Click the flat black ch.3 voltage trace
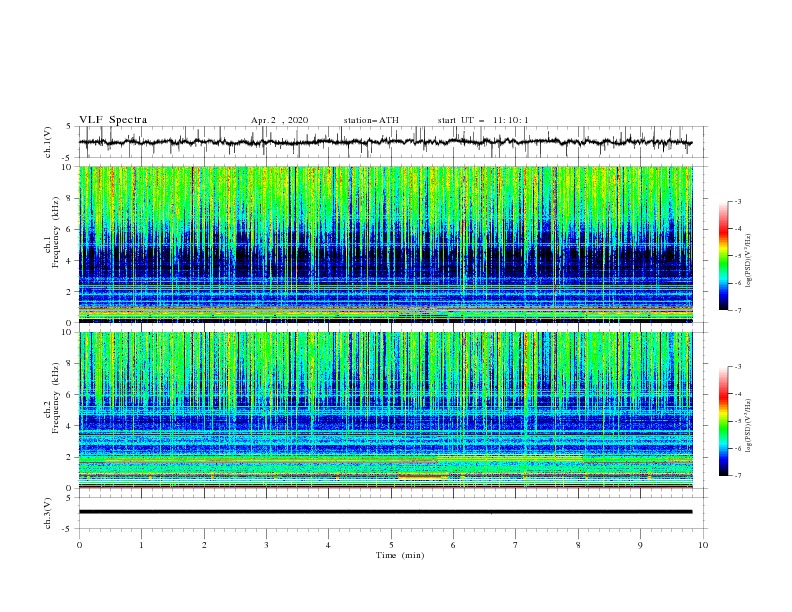 tap(385, 512)
